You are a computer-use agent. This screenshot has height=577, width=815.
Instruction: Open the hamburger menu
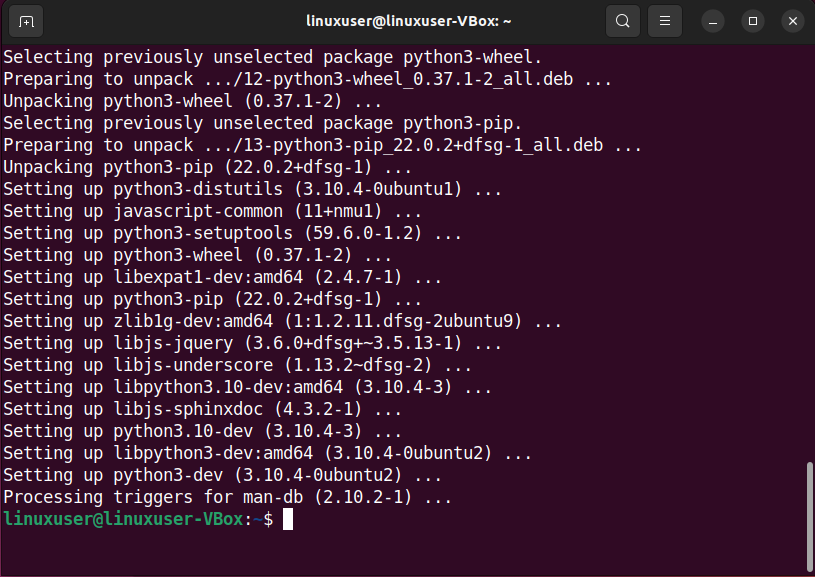coord(663,20)
